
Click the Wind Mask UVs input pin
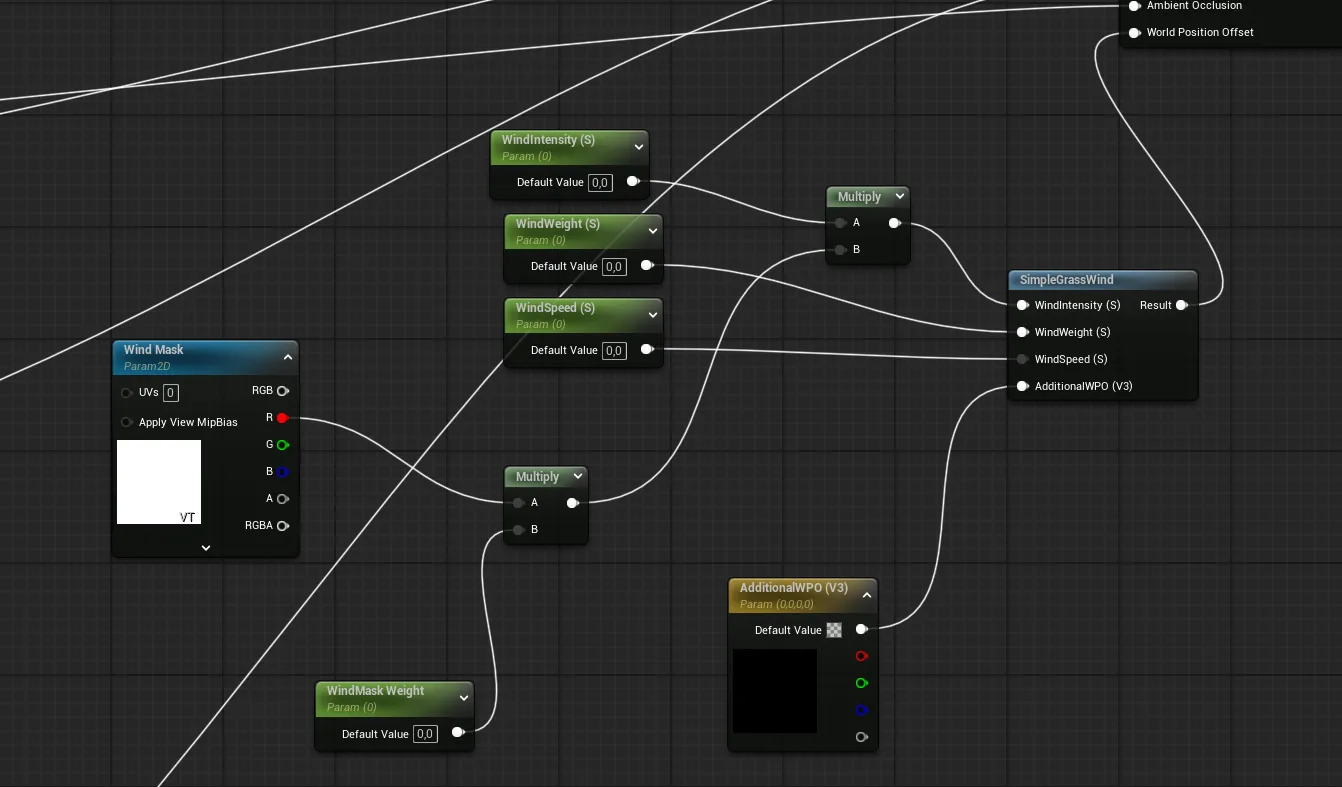[127, 393]
